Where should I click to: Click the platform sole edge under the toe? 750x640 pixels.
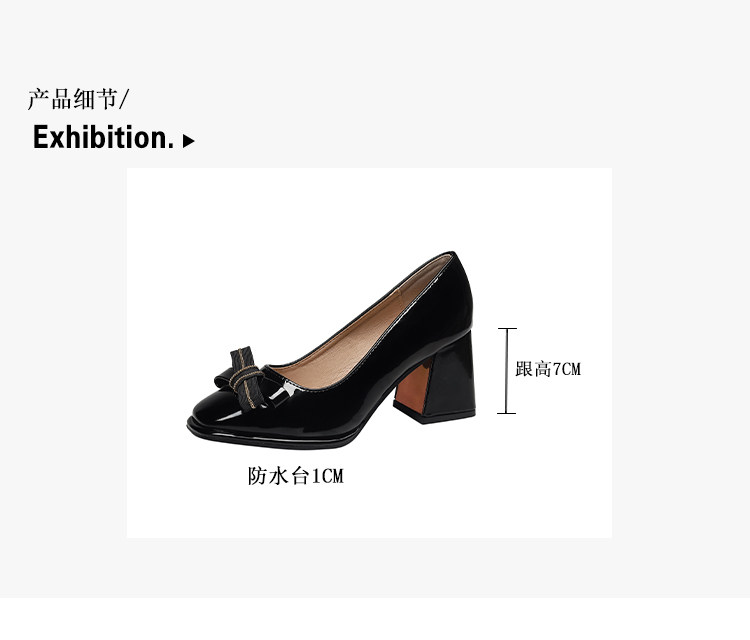pyautogui.click(x=268, y=439)
